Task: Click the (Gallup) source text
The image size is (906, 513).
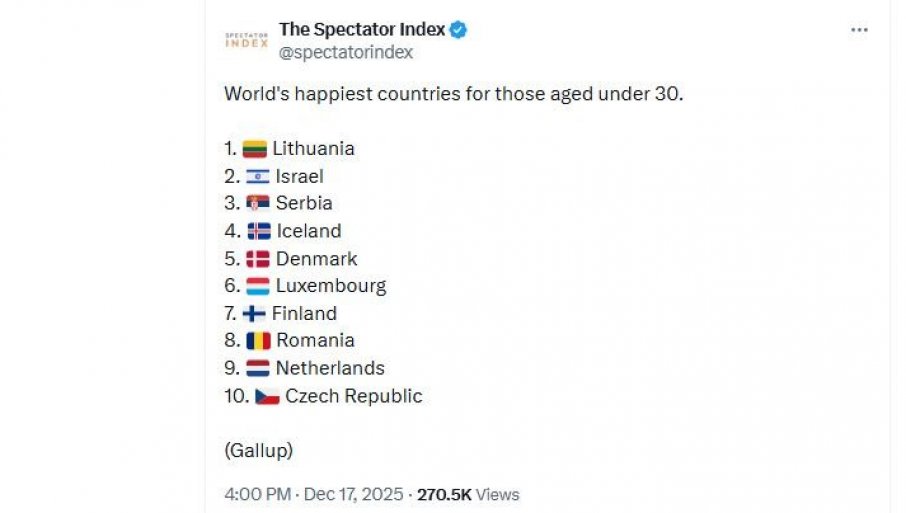Action: [258, 450]
